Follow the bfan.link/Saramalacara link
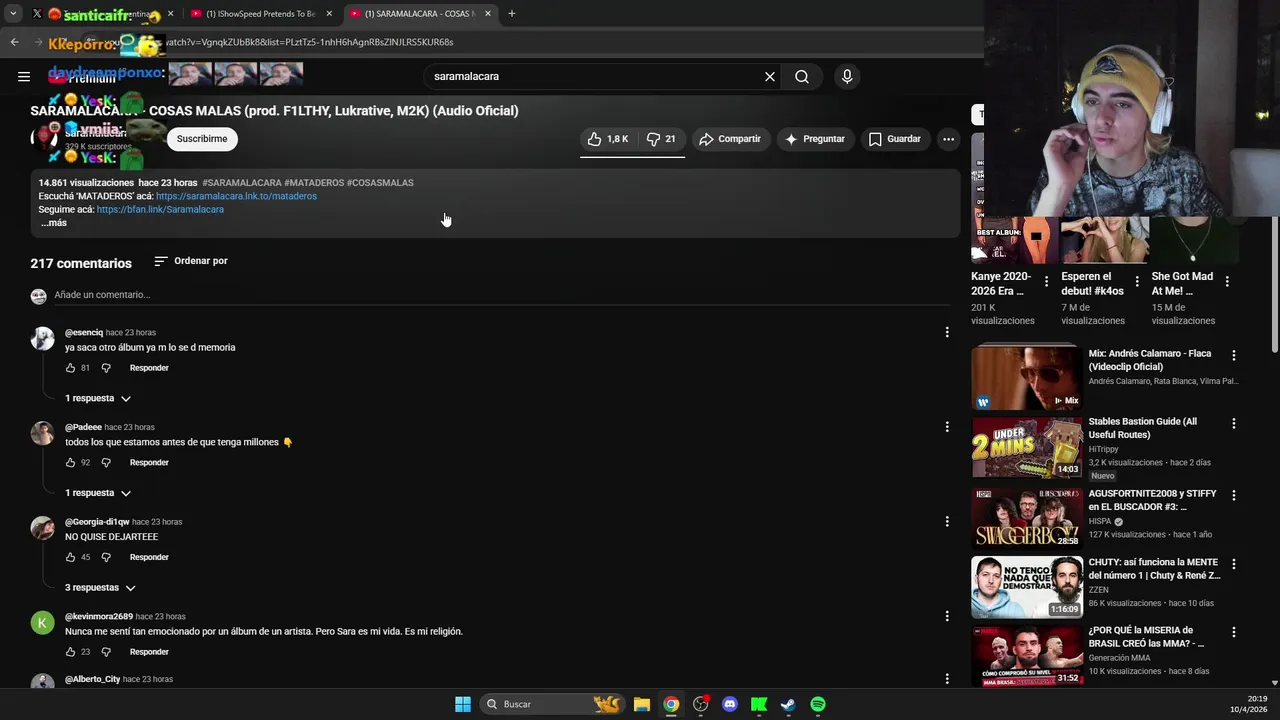 point(160,209)
